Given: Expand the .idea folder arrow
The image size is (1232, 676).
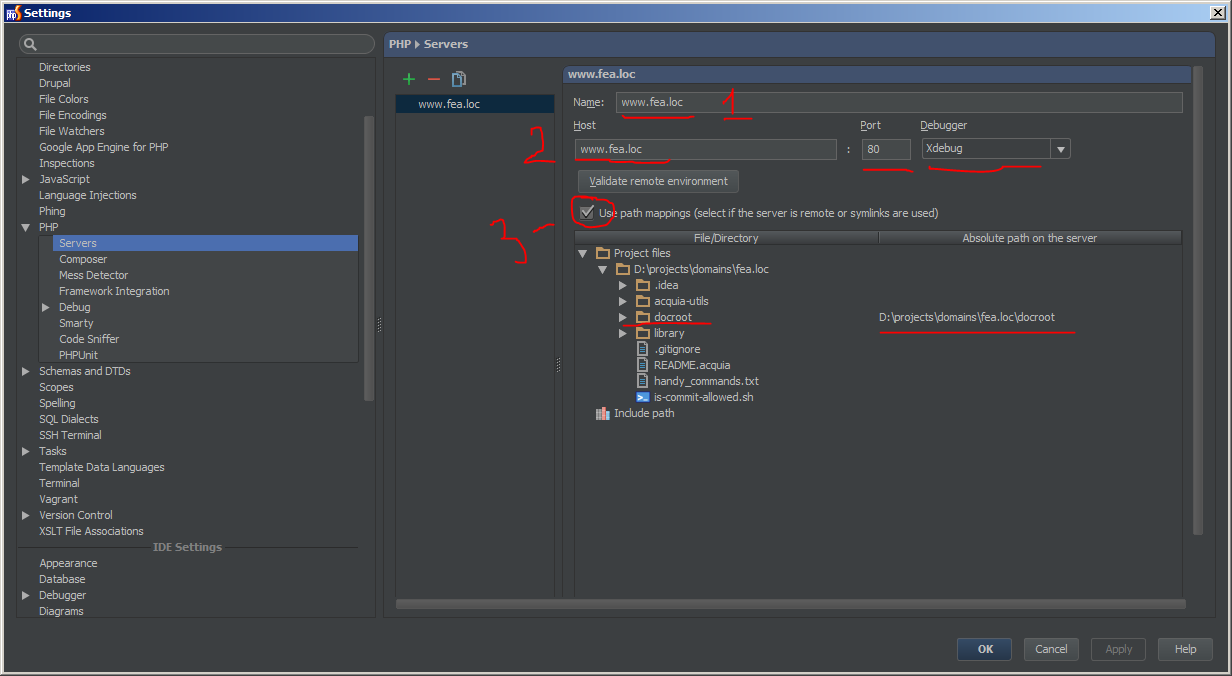Looking at the screenshot, I should [623, 285].
